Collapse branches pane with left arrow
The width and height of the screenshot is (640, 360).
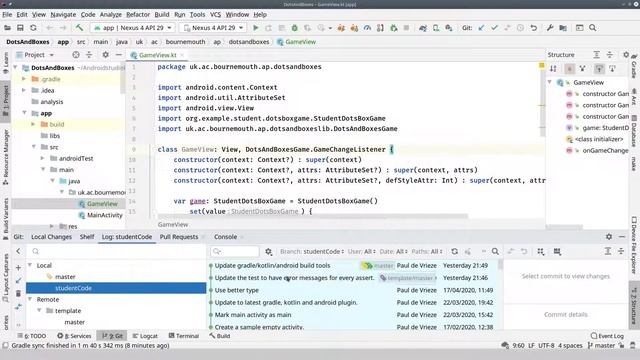click(18, 251)
